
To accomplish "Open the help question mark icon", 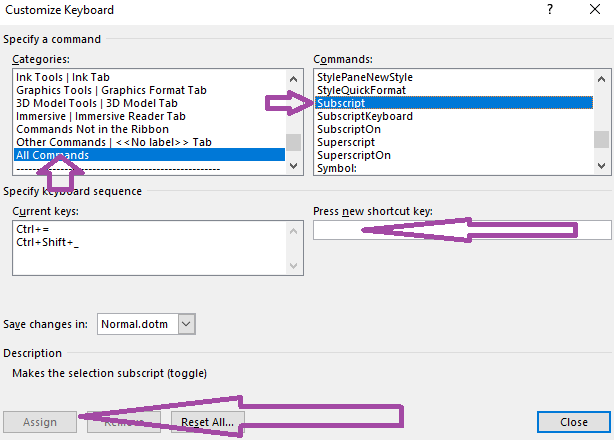I will [550, 9].
